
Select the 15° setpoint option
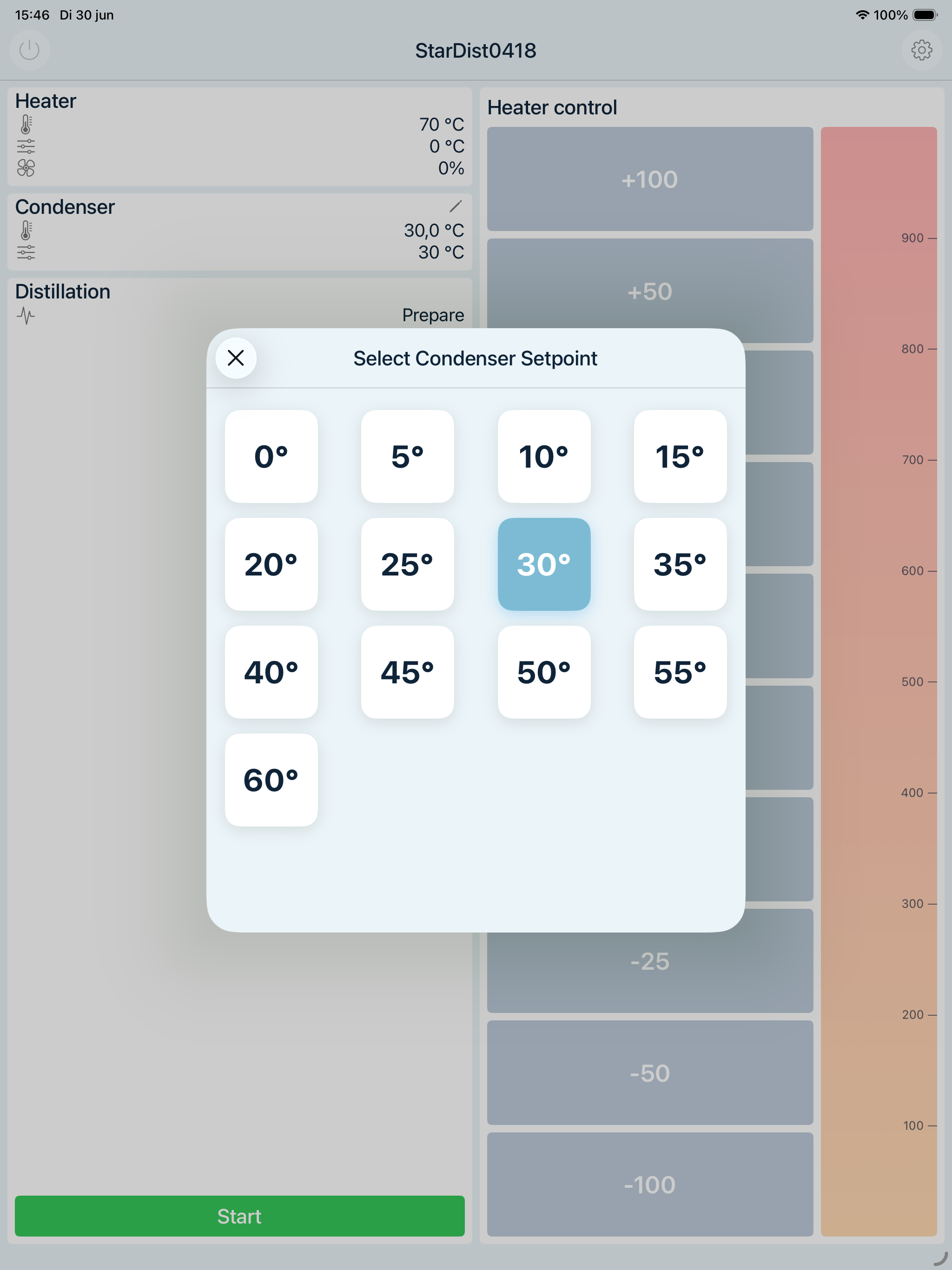(680, 456)
